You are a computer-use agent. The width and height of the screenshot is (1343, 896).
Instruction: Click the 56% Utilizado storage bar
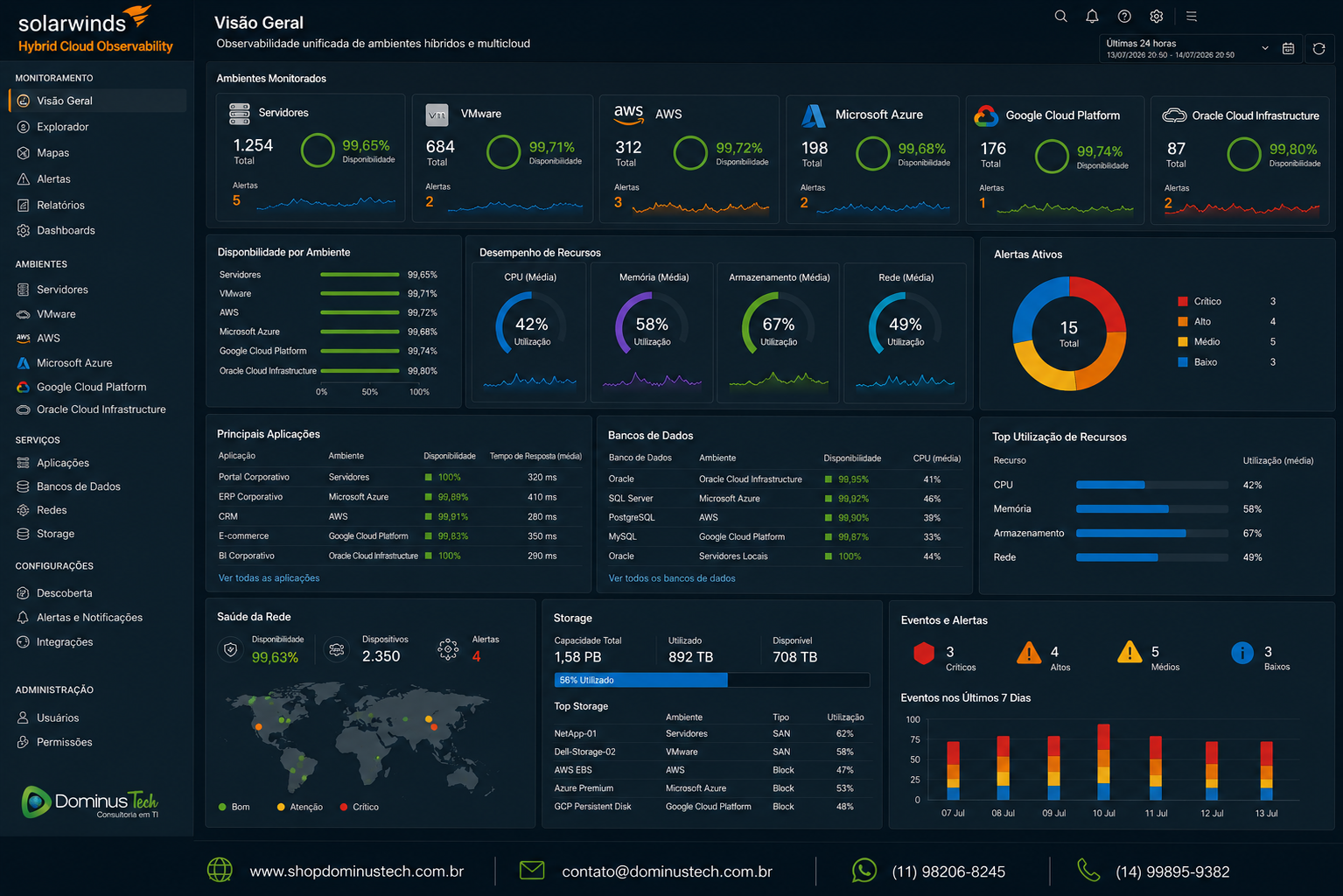pos(711,680)
